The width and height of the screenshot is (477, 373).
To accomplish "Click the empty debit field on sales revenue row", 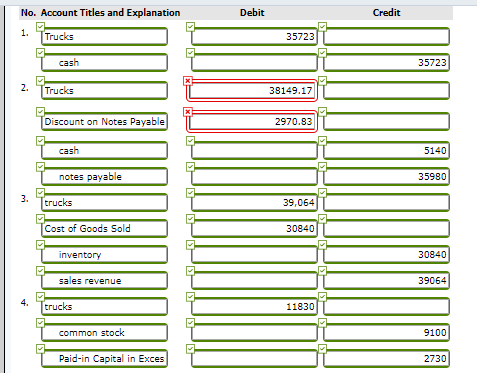I will tap(254, 280).
